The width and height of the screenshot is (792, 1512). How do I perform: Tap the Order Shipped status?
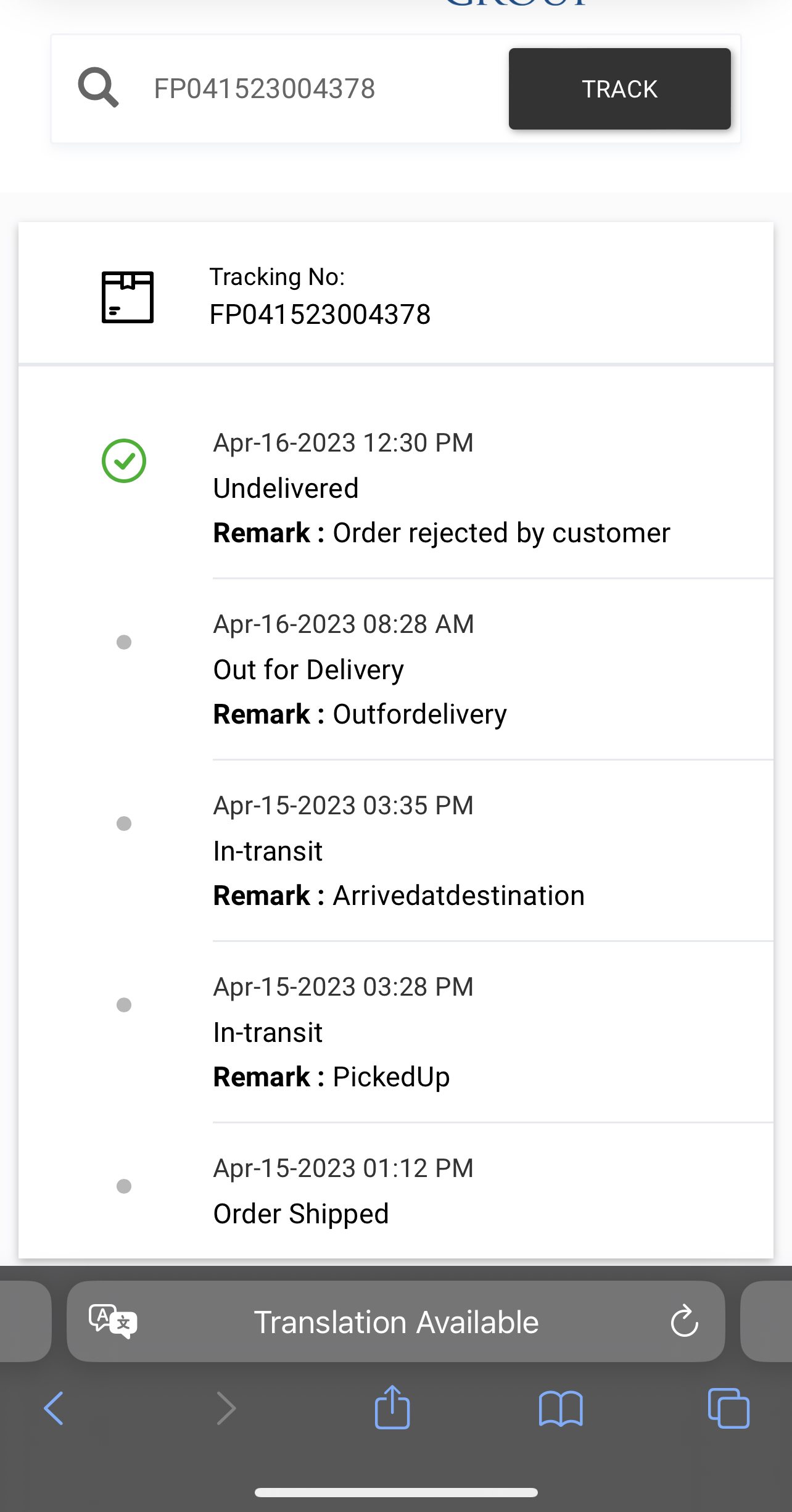pyautogui.click(x=301, y=1214)
